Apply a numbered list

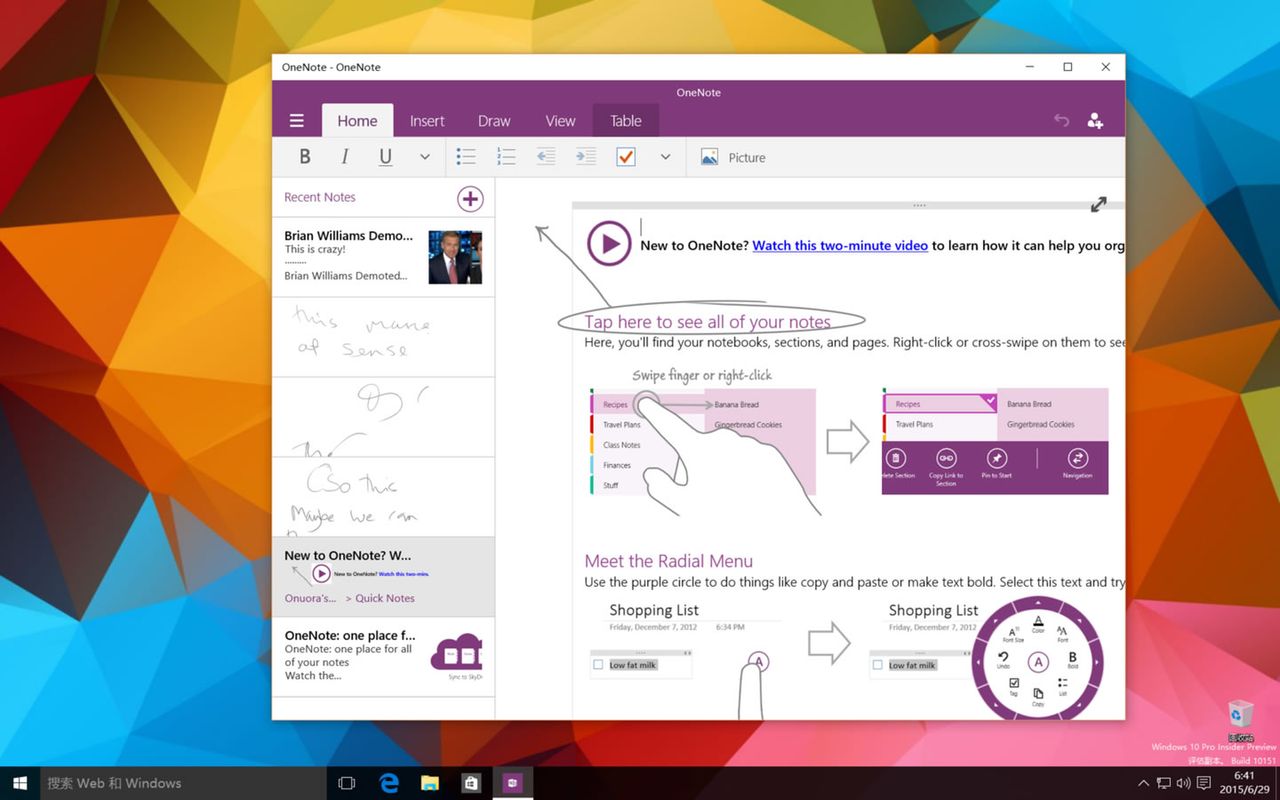[506, 157]
